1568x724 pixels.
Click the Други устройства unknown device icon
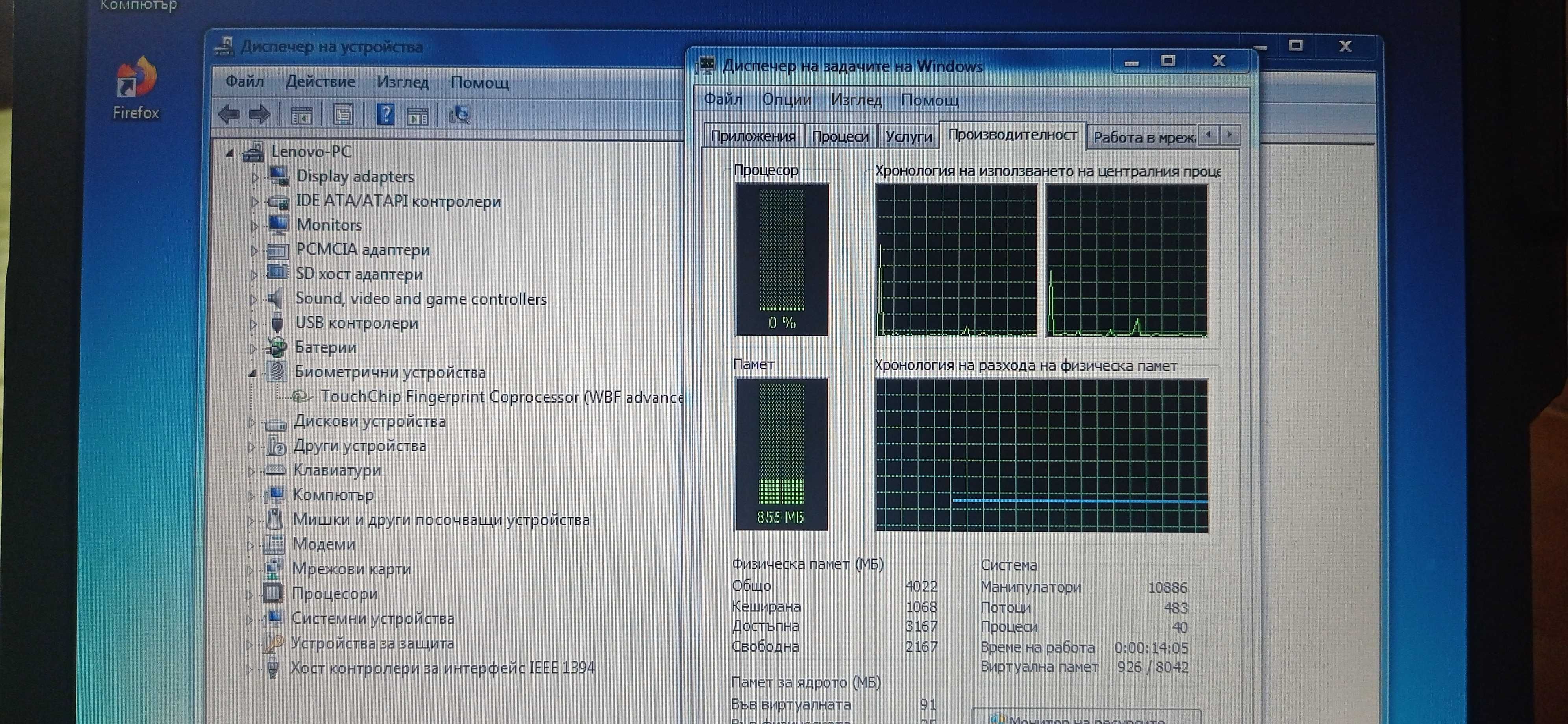(276, 446)
